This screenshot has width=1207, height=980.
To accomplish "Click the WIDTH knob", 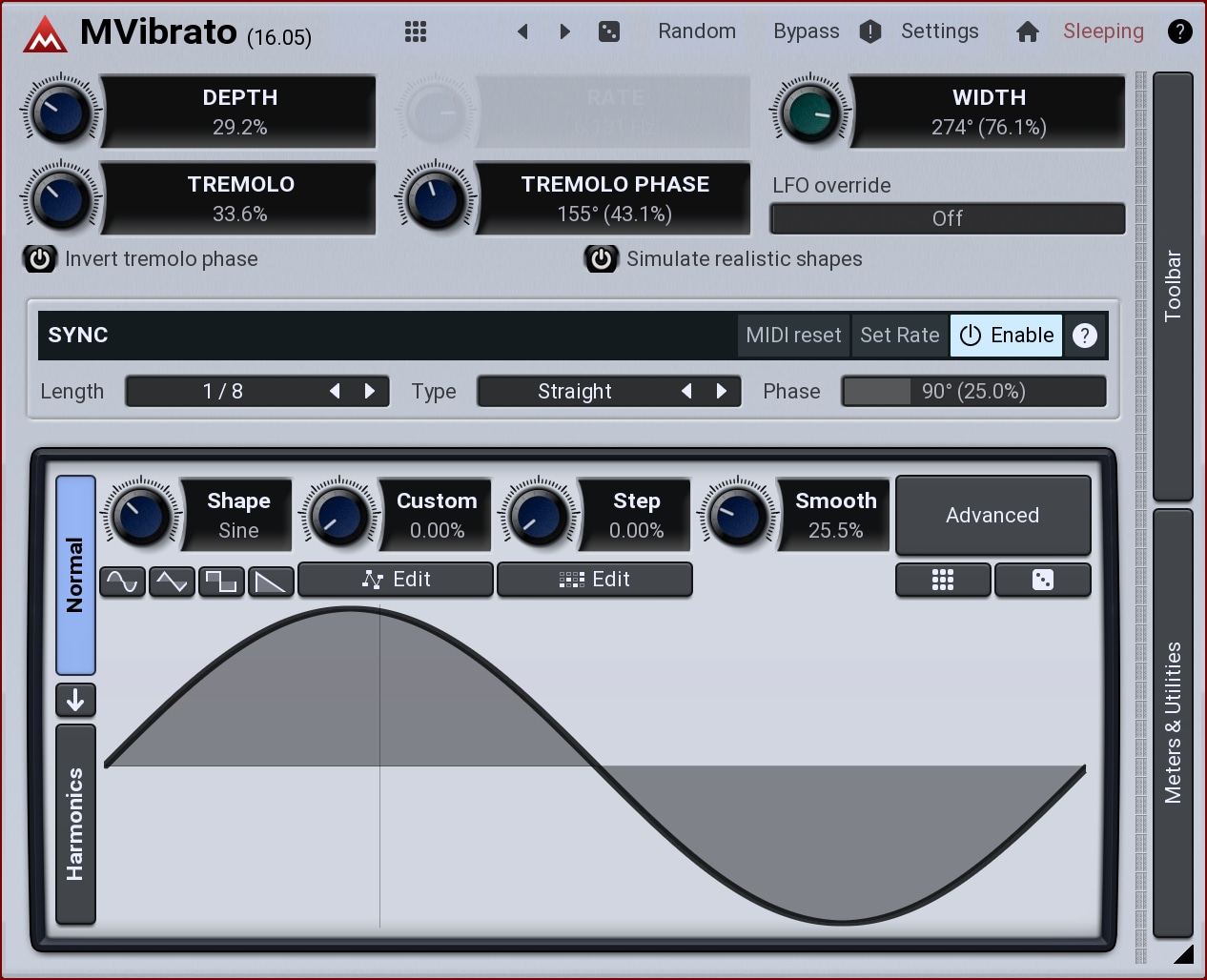I will coord(809,112).
